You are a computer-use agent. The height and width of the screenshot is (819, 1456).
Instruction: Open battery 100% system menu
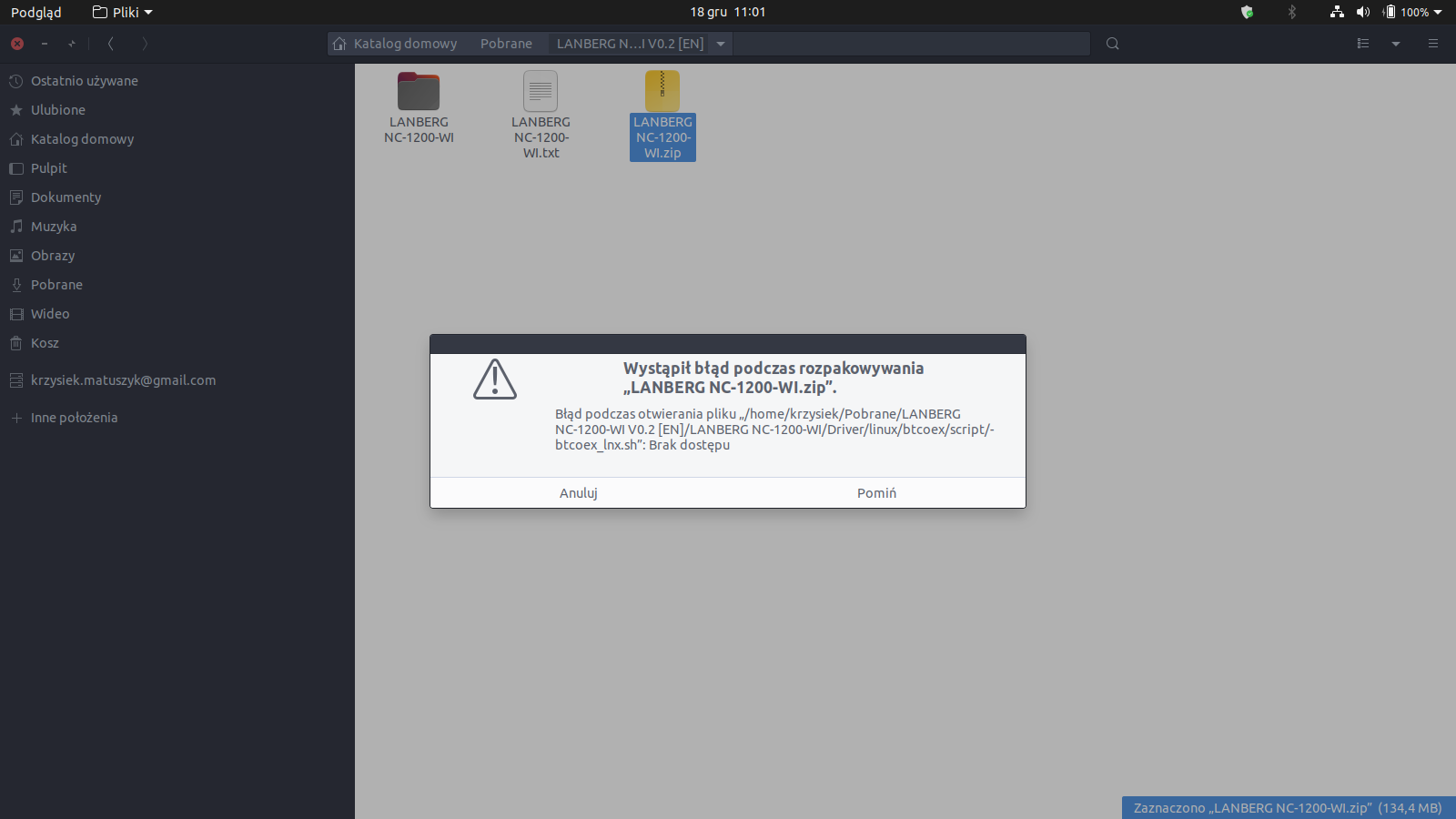[1412, 12]
